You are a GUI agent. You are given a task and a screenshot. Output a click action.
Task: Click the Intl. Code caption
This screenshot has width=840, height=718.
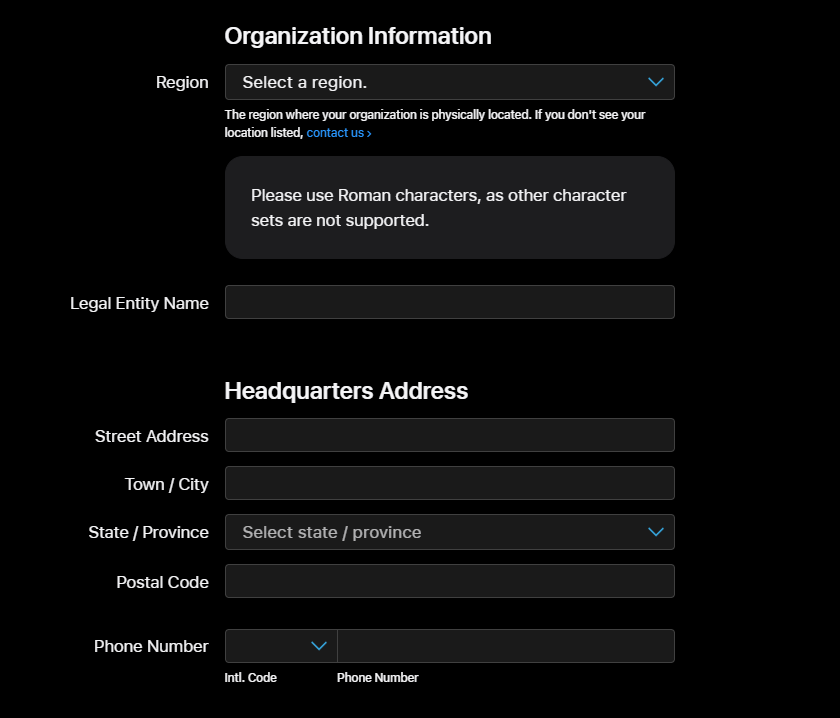251,678
